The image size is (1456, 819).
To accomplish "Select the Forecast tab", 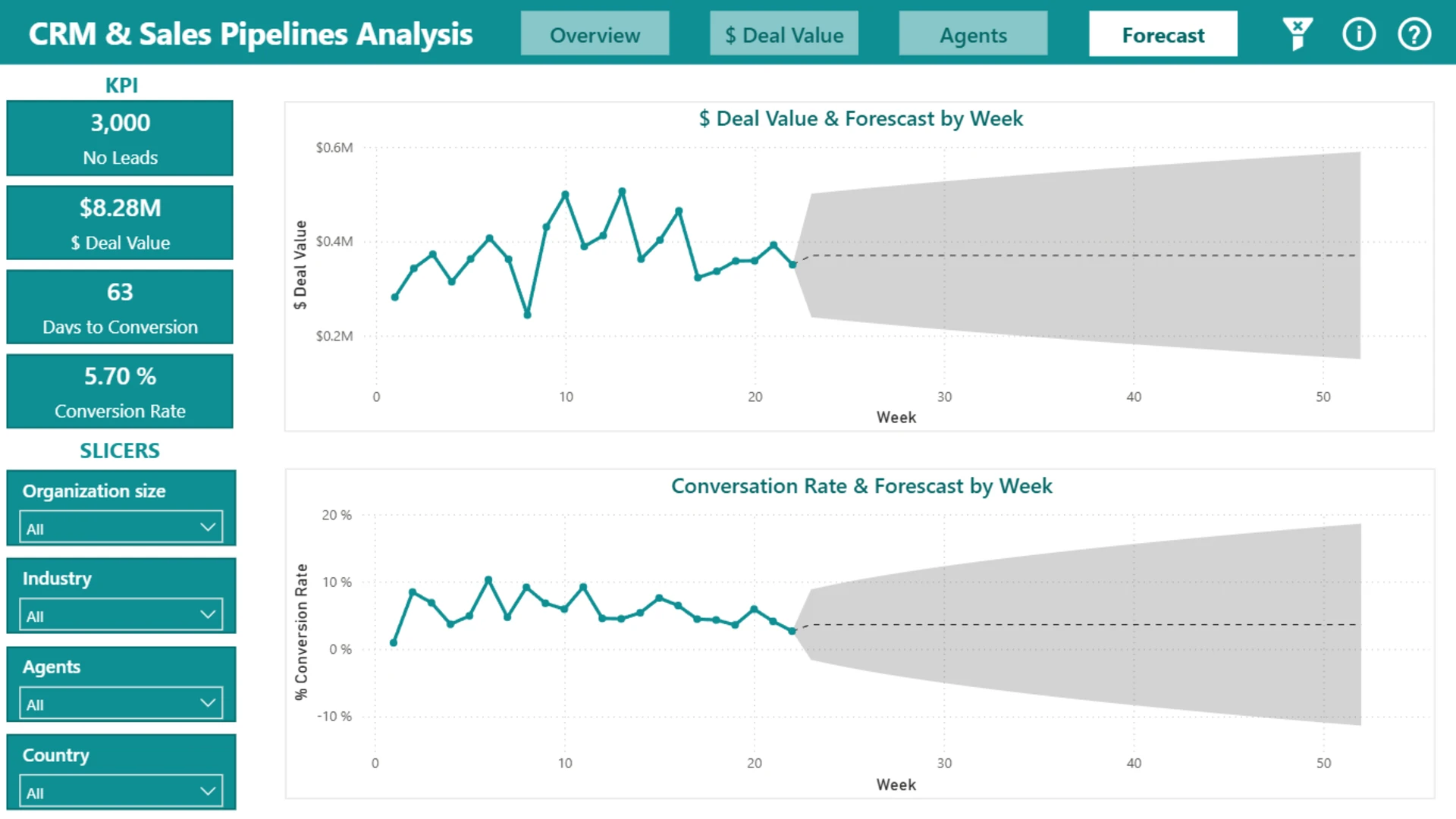I will coord(1163,34).
